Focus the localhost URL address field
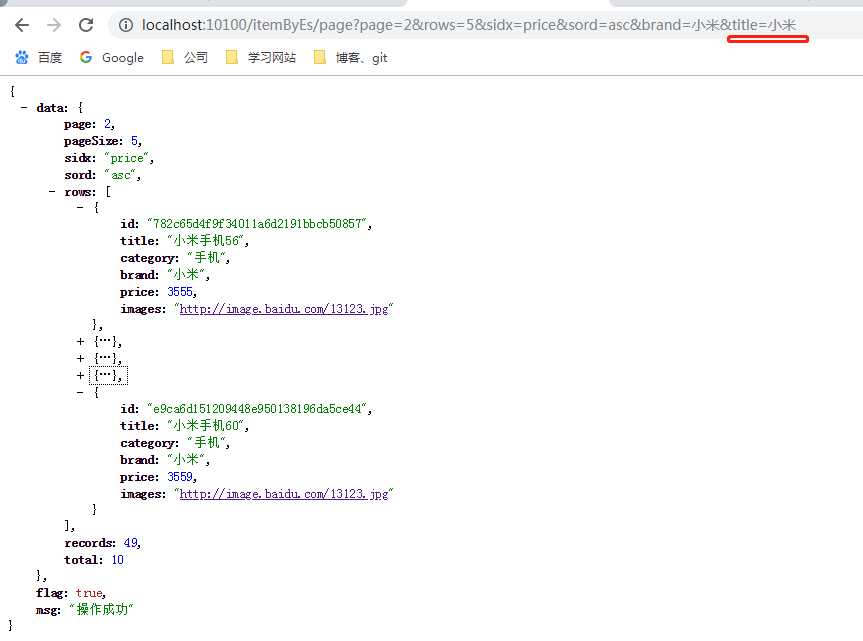The height and width of the screenshot is (641, 863). point(469,25)
